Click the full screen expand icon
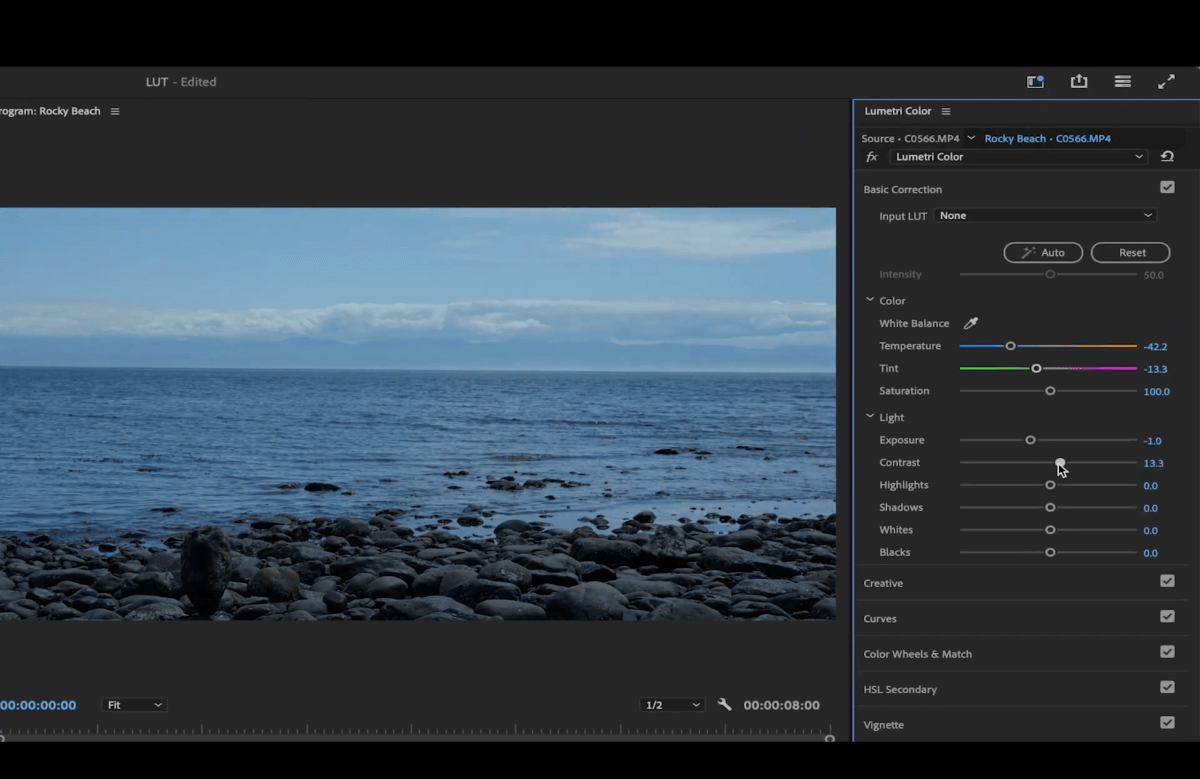 [x=1167, y=82]
